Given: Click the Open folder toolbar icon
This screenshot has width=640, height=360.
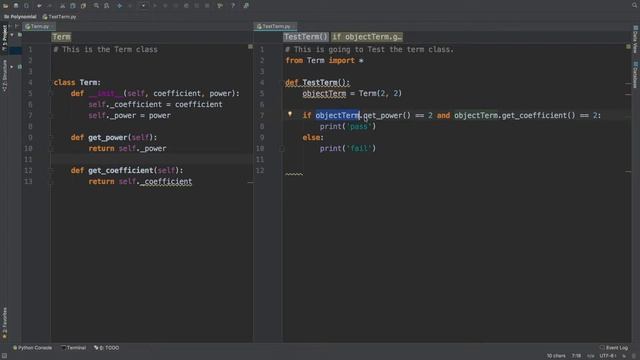Looking at the screenshot, I should (x=5, y=6).
